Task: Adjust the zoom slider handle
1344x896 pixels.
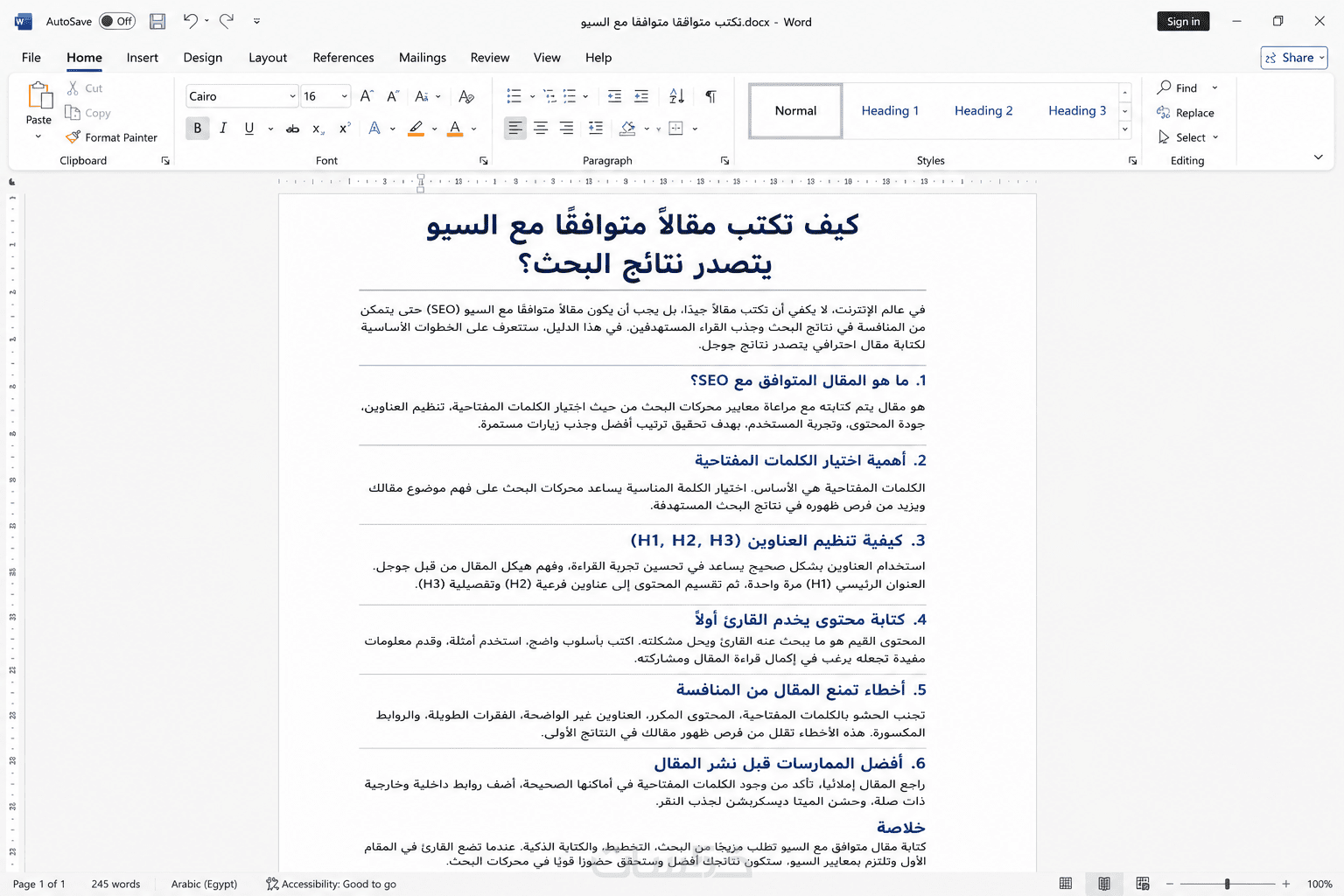Action: point(1228,884)
